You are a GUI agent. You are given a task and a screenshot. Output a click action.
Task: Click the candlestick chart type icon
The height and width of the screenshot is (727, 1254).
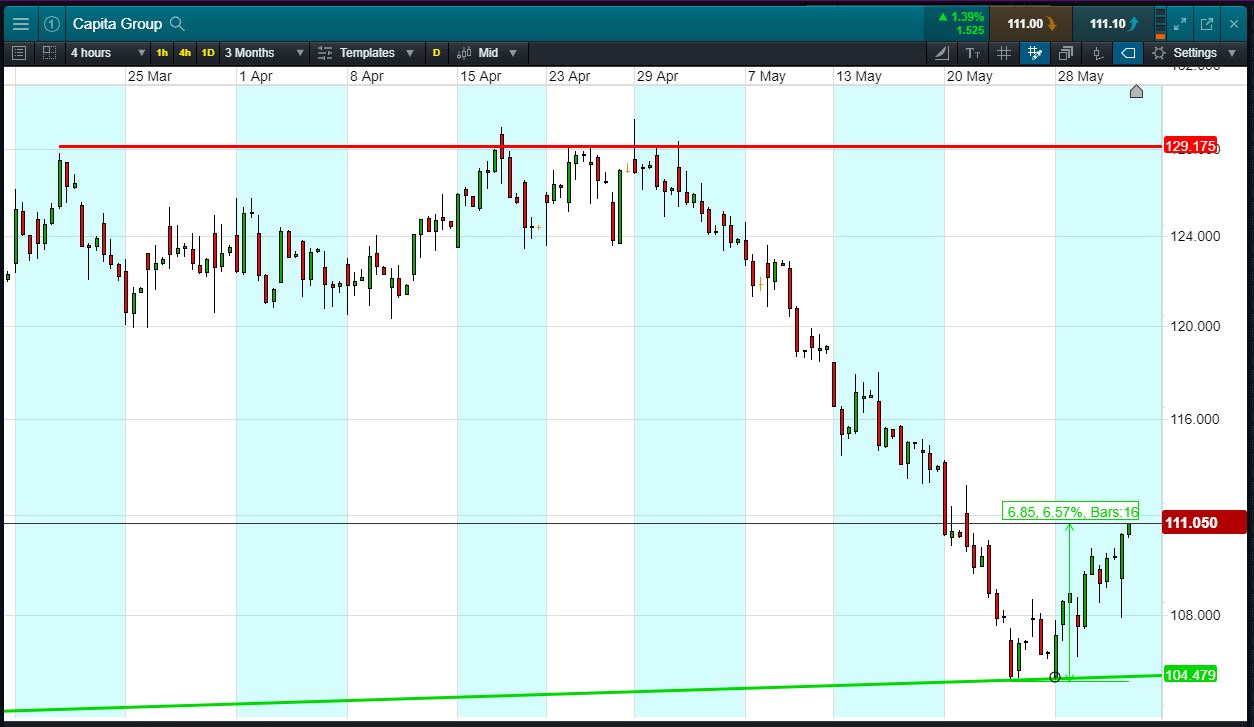point(465,52)
